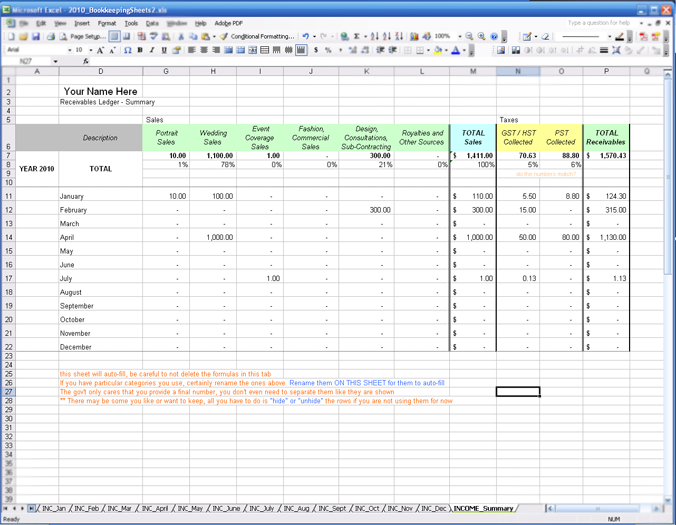
Task: Click the Convert to Adobe PDF icon
Action: coord(643,37)
